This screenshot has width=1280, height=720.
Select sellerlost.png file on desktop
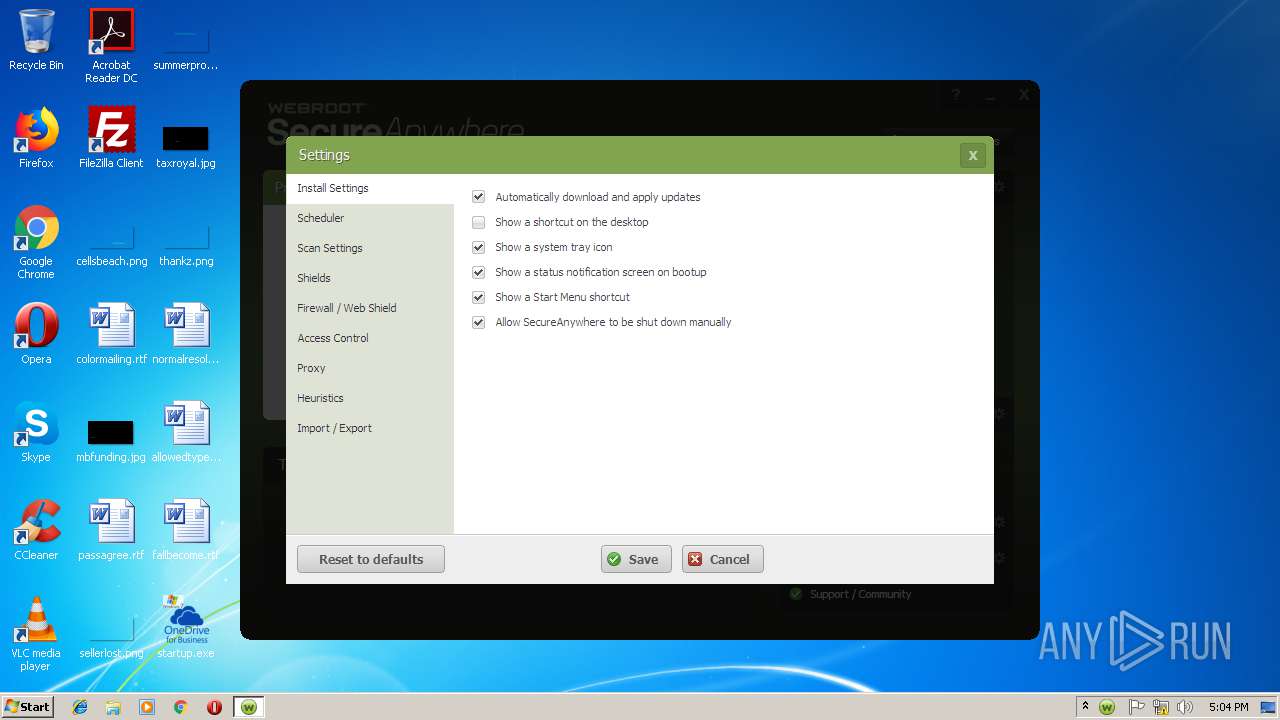click(x=111, y=638)
